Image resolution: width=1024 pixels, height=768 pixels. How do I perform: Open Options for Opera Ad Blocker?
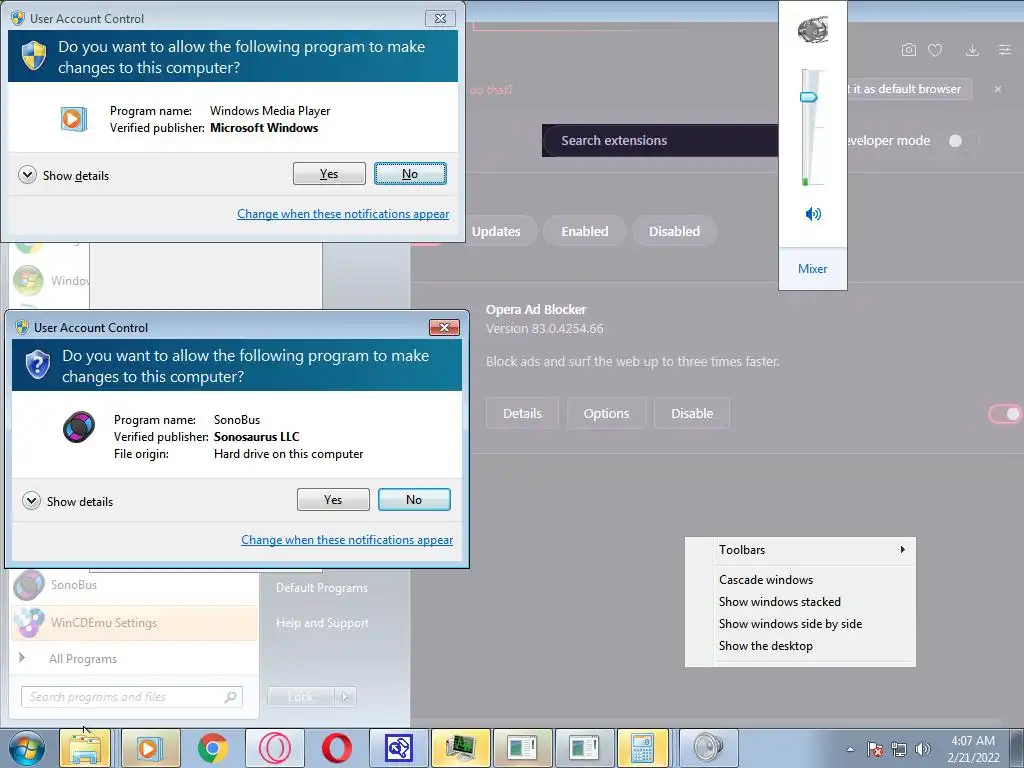(x=606, y=413)
